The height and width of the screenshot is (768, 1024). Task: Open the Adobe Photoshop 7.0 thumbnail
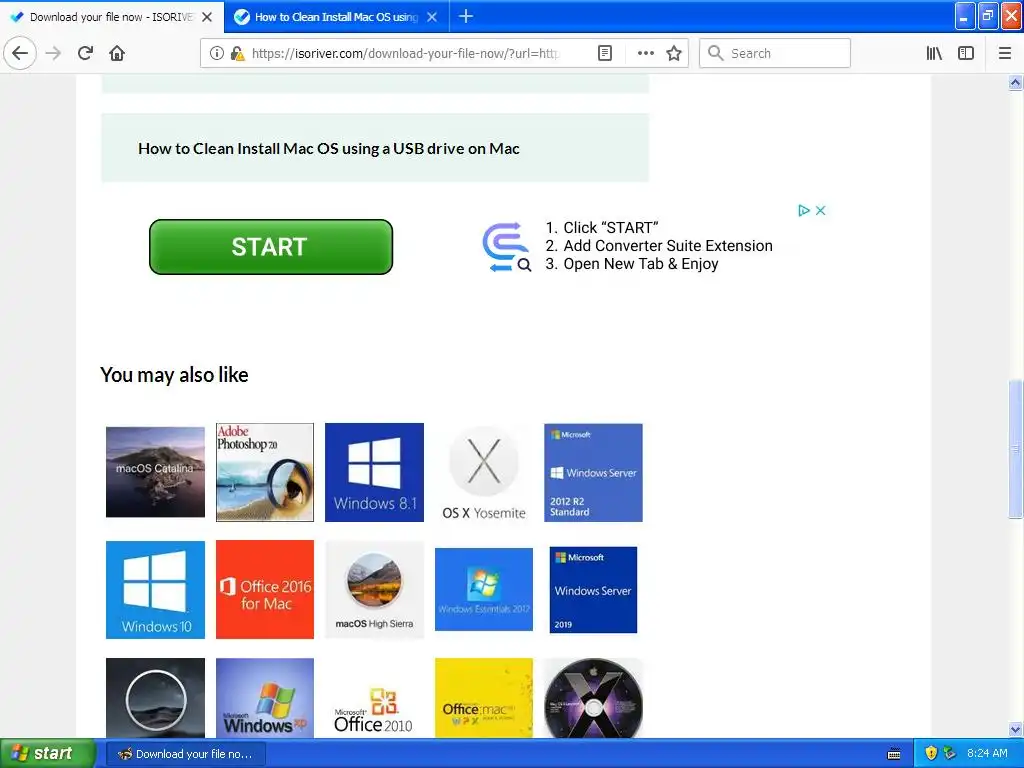(264, 472)
